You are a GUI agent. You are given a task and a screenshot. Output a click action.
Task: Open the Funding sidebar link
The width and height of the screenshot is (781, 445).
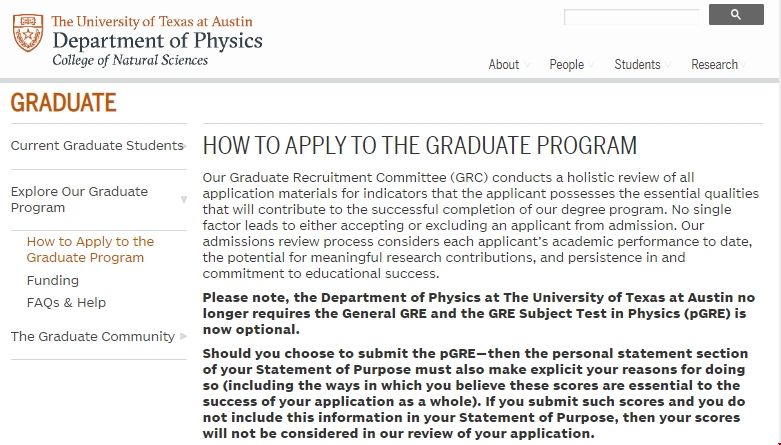(53, 280)
